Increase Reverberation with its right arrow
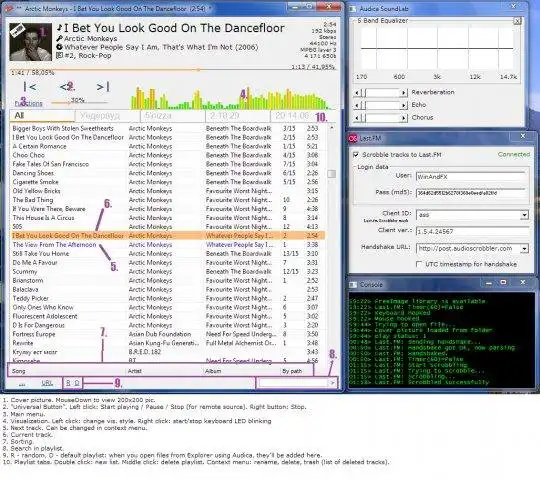 [x=403, y=93]
